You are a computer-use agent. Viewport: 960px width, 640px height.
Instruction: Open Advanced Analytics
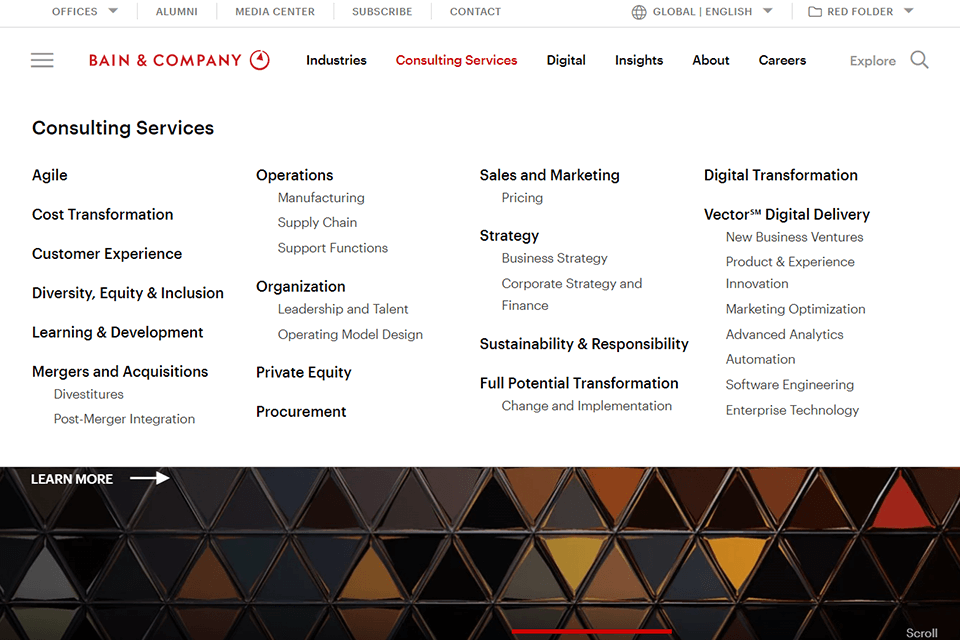pos(784,334)
